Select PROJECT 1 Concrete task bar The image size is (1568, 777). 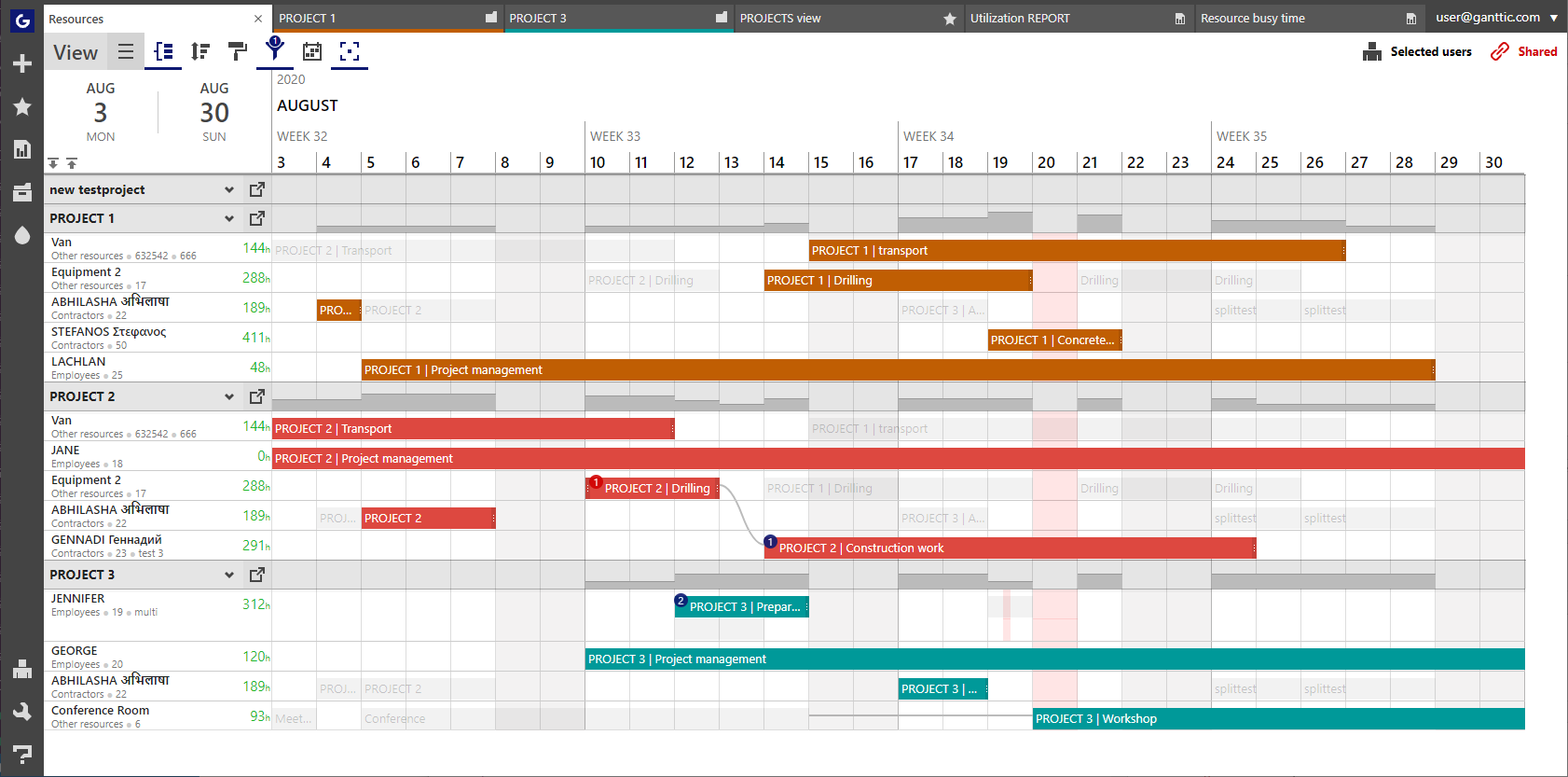1055,340
